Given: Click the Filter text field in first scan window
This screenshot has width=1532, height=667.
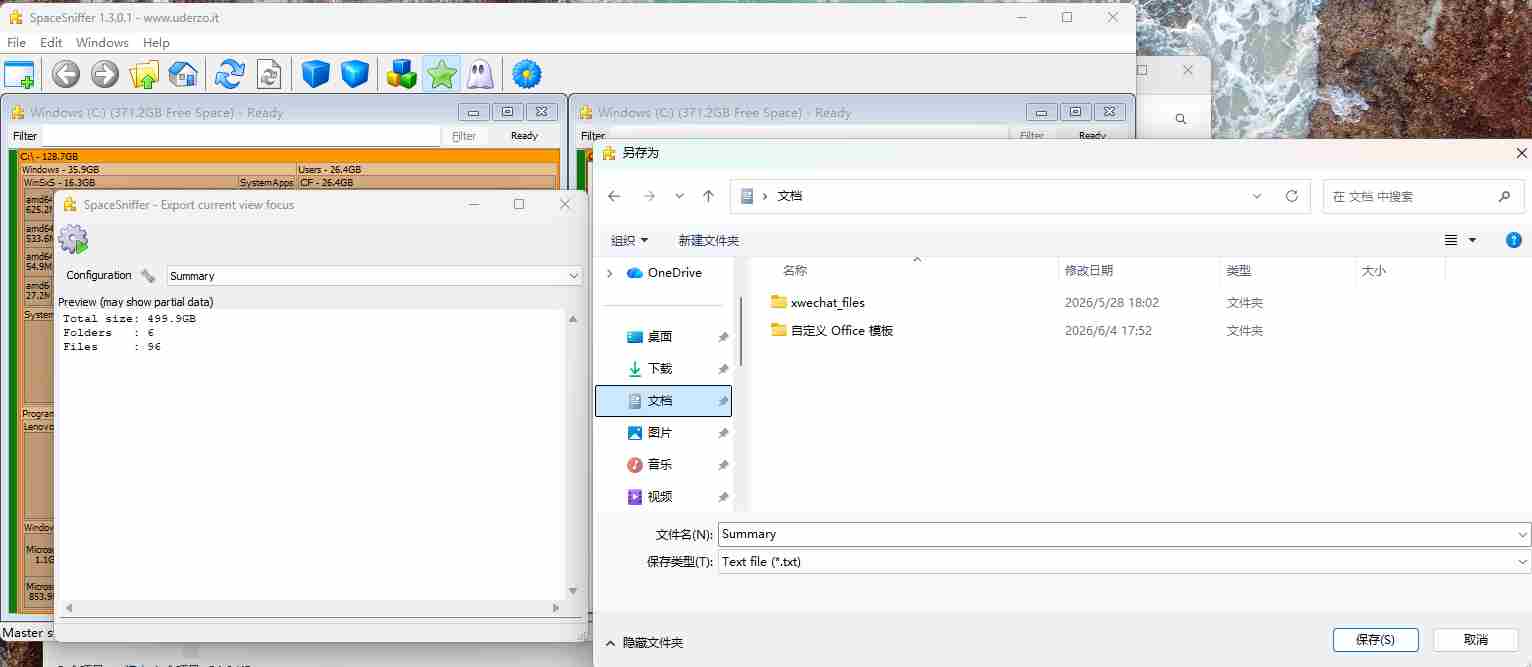Looking at the screenshot, I should 241,136.
